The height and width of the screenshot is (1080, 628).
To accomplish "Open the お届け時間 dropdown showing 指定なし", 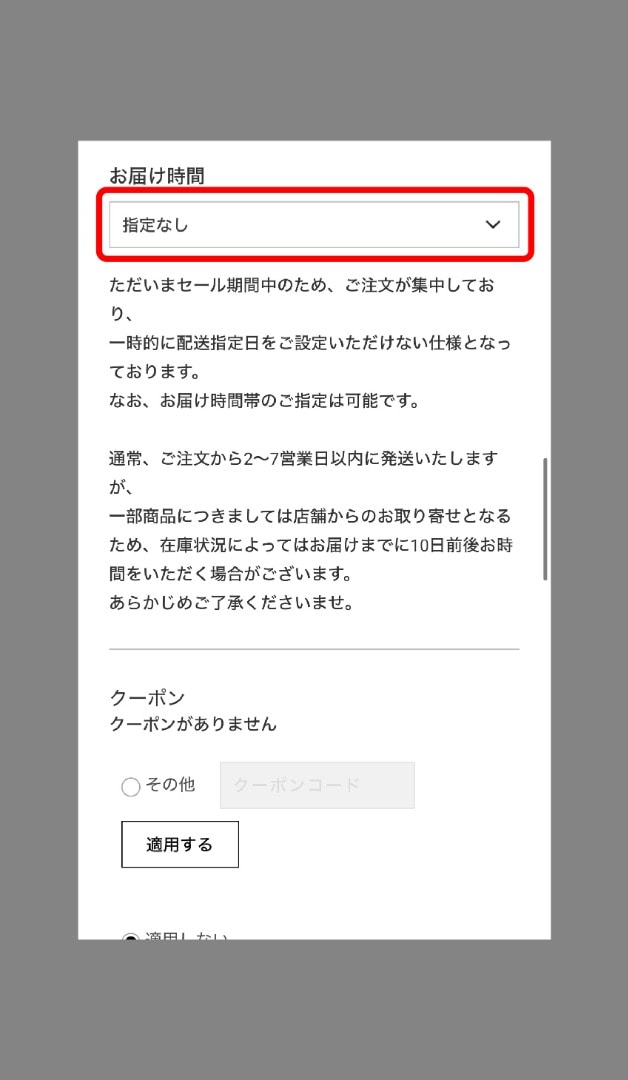I will coord(314,225).
